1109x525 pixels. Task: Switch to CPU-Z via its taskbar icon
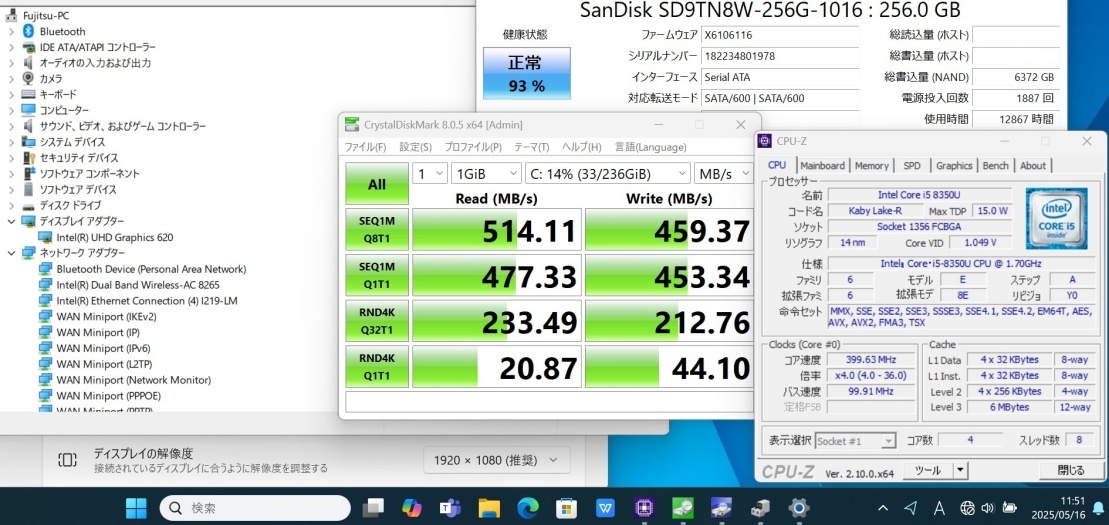point(644,507)
